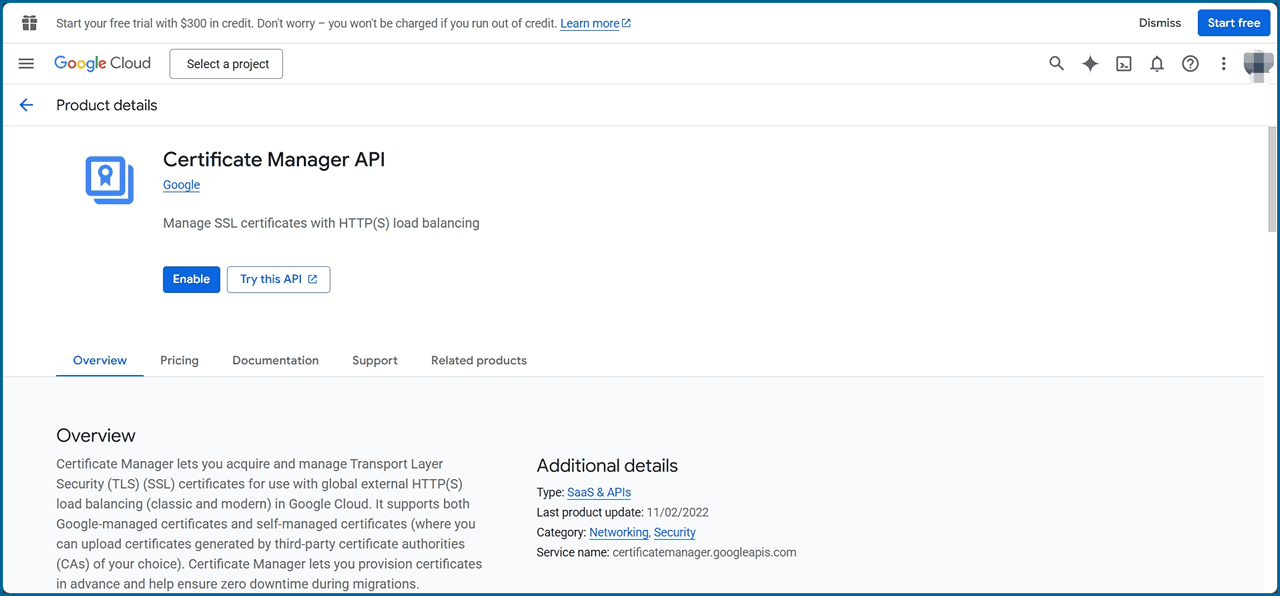The image size is (1280, 596).
Task: Open the Support tab
Action: click(375, 360)
